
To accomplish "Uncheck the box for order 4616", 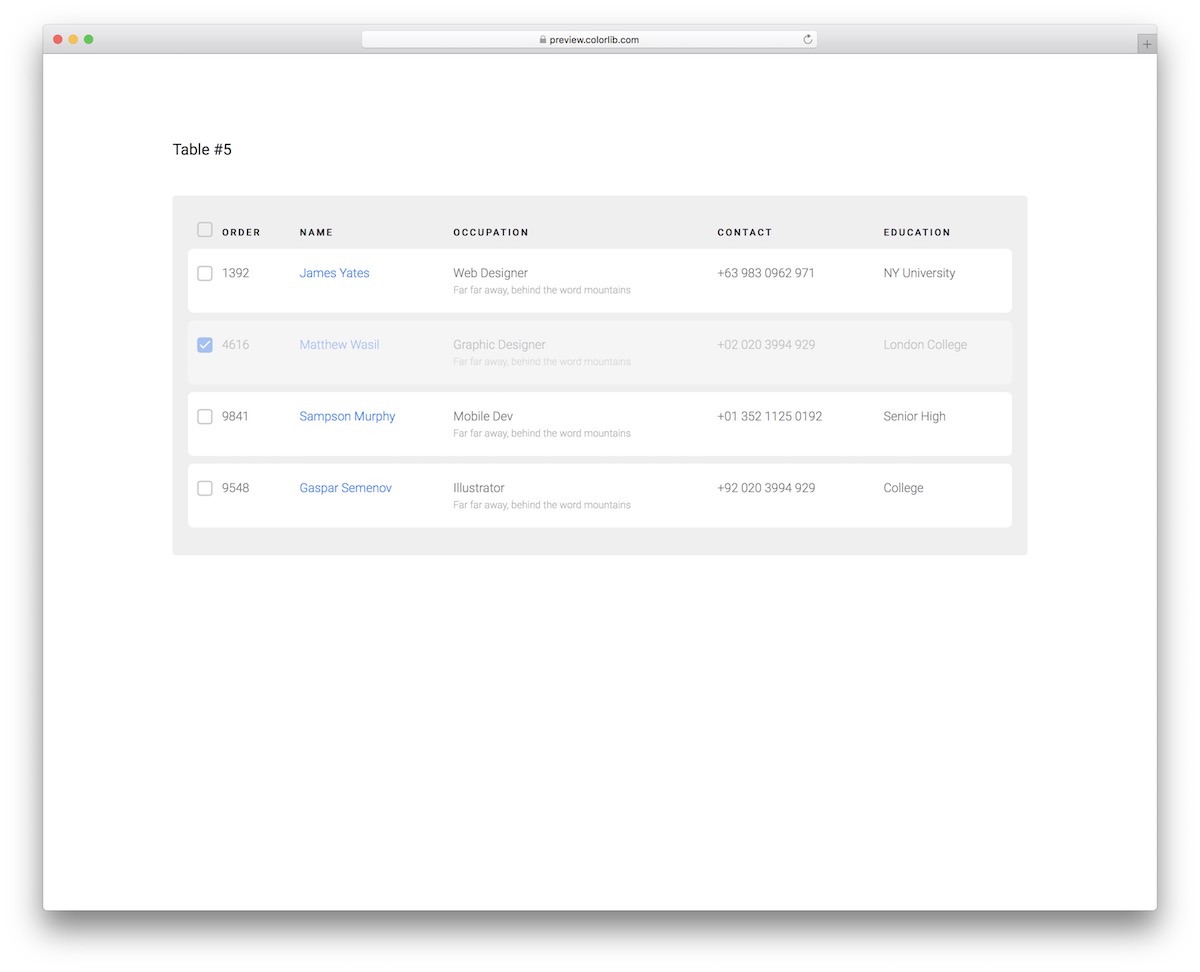I will [x=205, y=345].
